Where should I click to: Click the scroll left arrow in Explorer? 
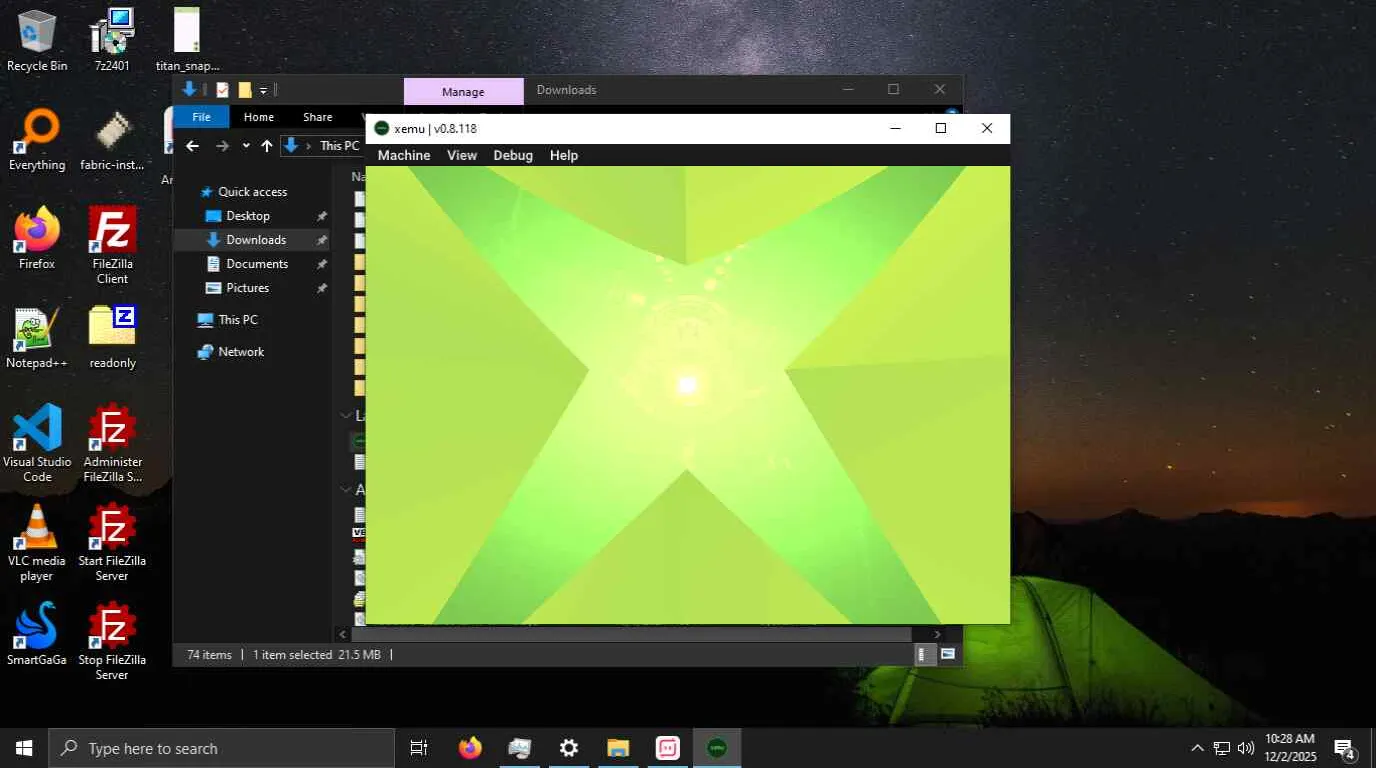click(343, 634)
